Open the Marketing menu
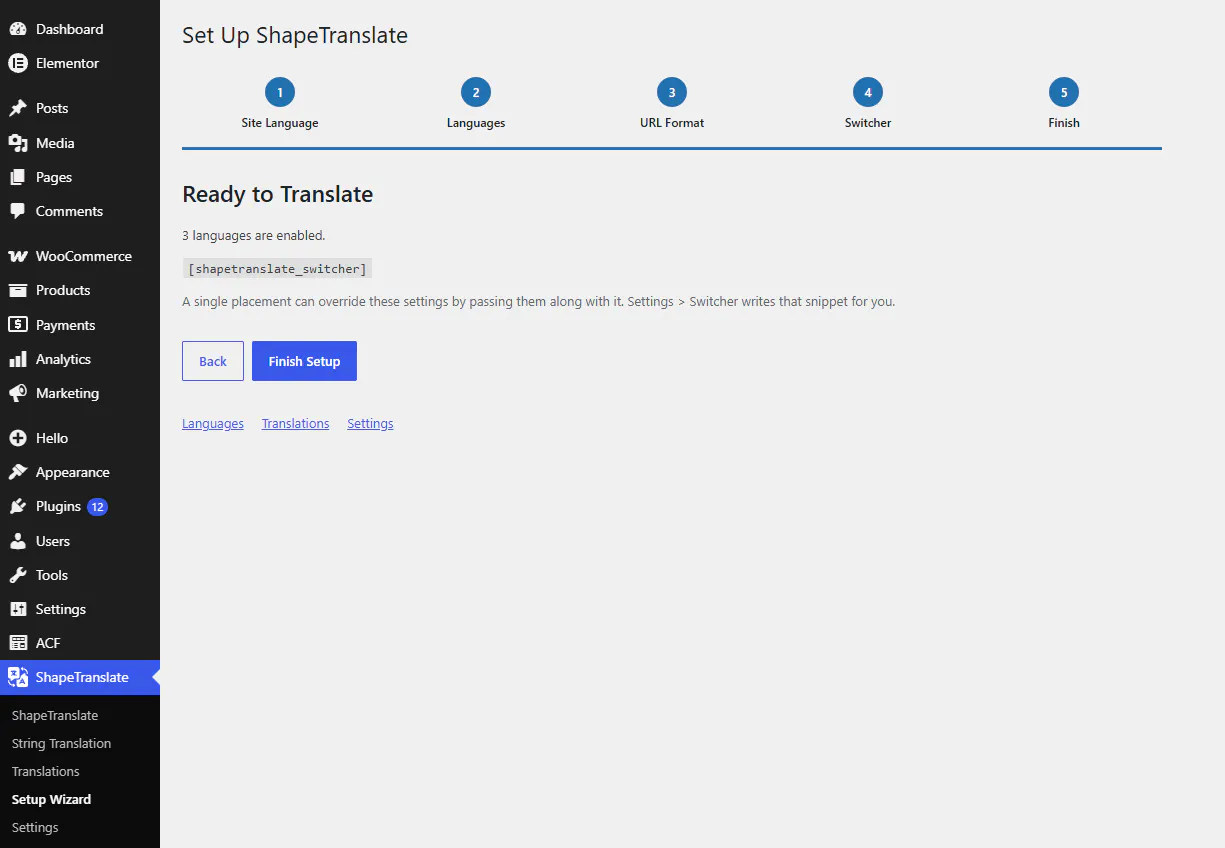This screenshot has width=1225, height=848. [x=80, y=393]
